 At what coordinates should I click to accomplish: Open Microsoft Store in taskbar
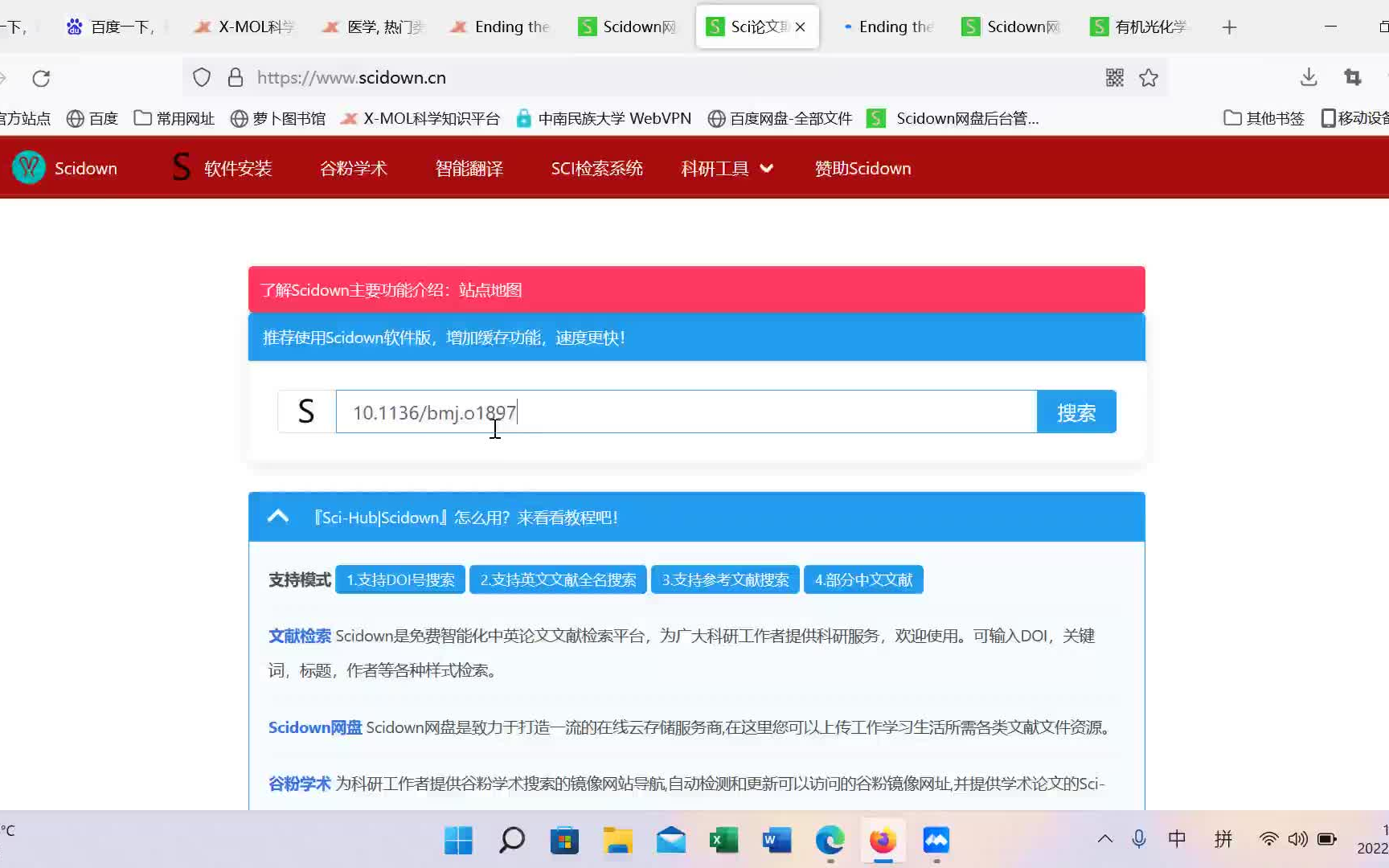click(564, 841)
